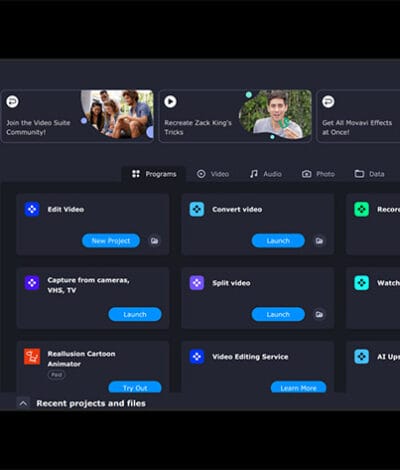Expand the Recent projects and files panel
Image resolution: width=400 pixels, height=470 pixels.
23,404
